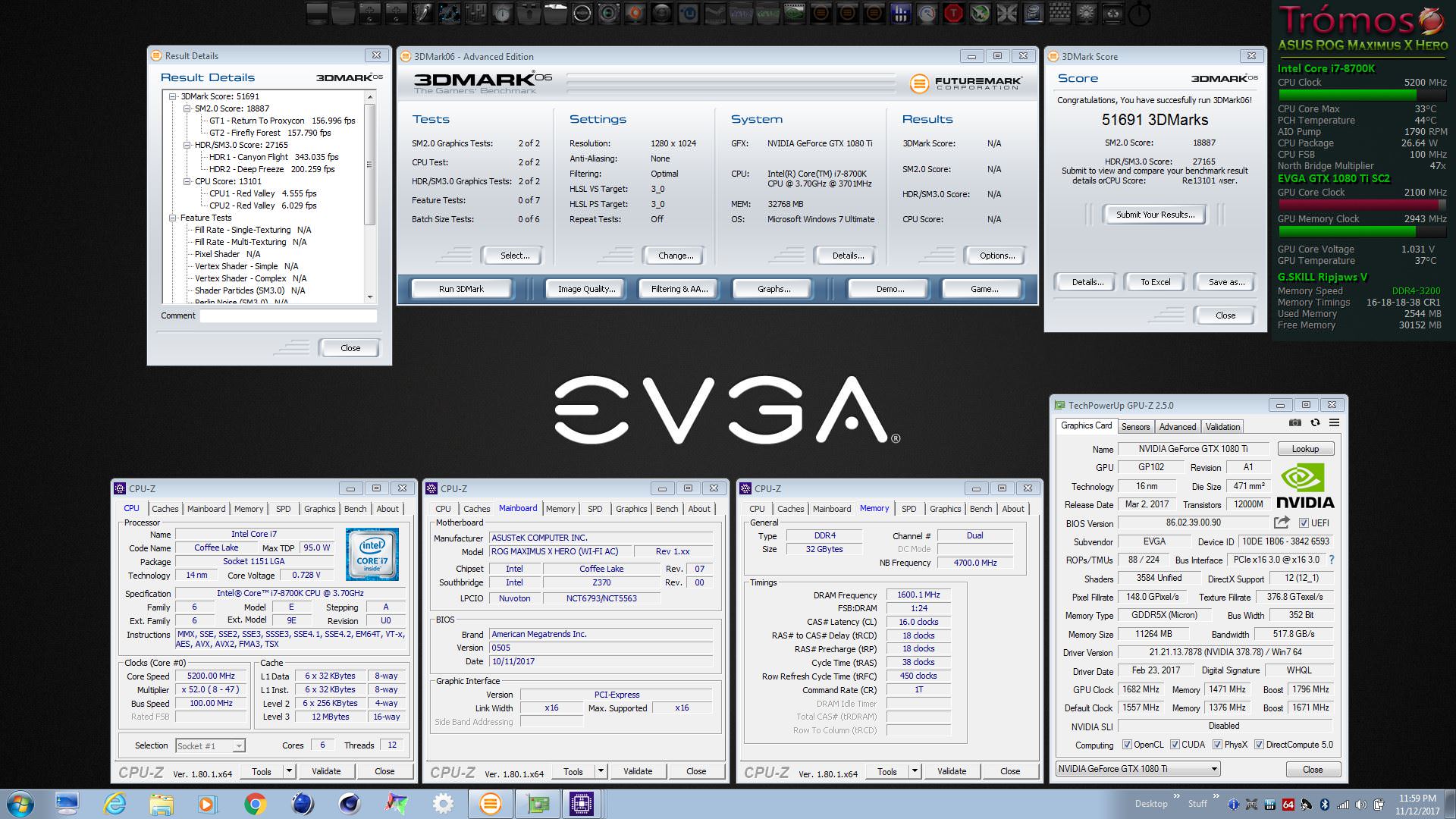
Task: Click Lookup button in GPU-Z
Action: (x=1305, y=449)
